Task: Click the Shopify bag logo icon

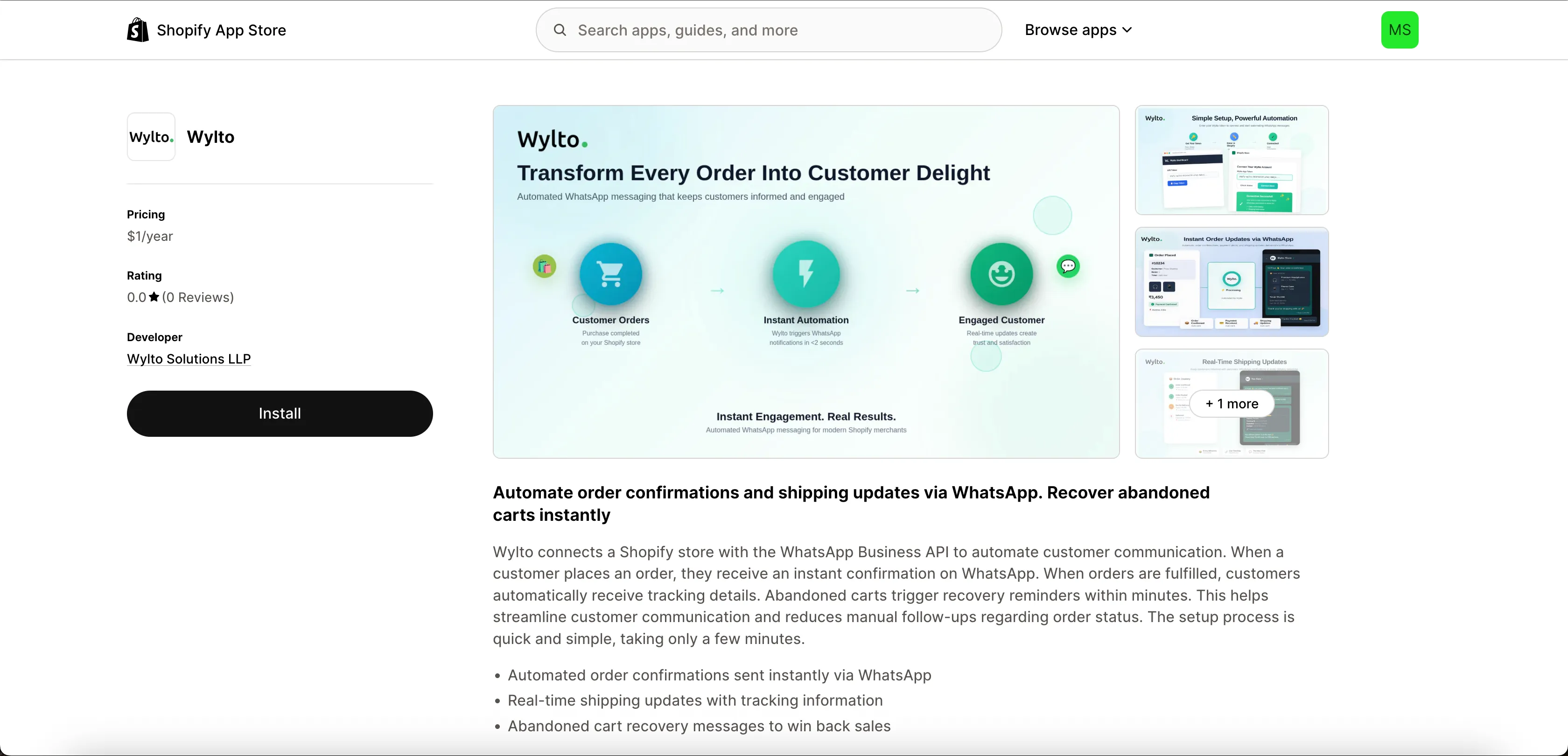Action: pos(138,30)
